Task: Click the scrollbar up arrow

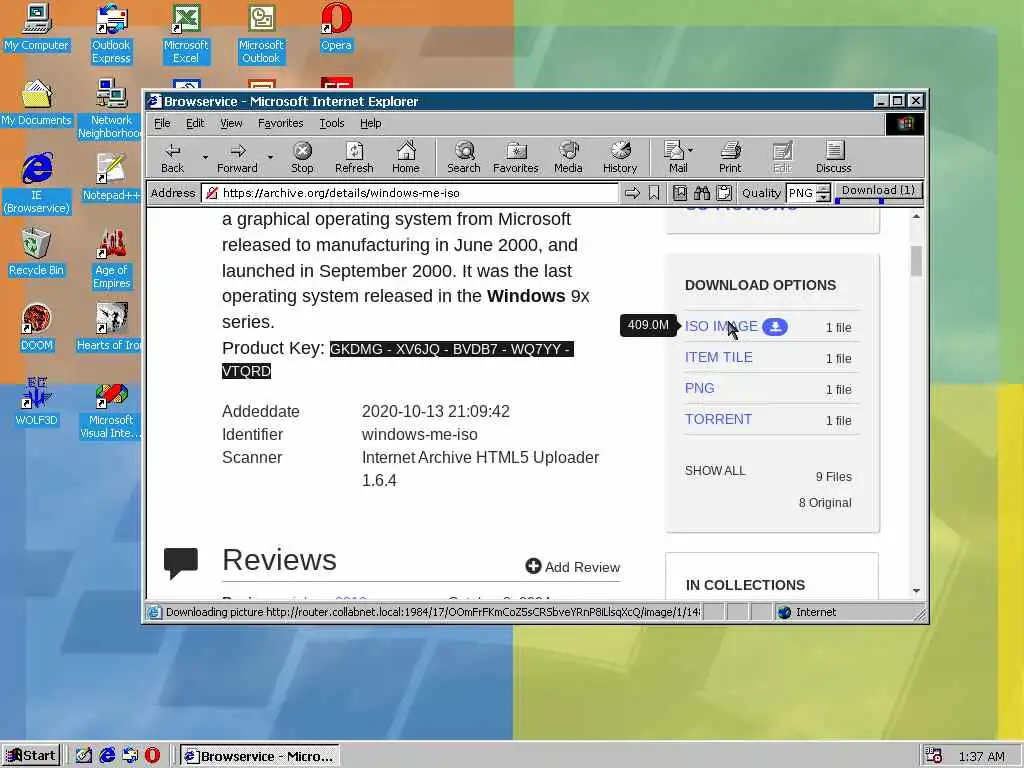Action: point(916,216)
